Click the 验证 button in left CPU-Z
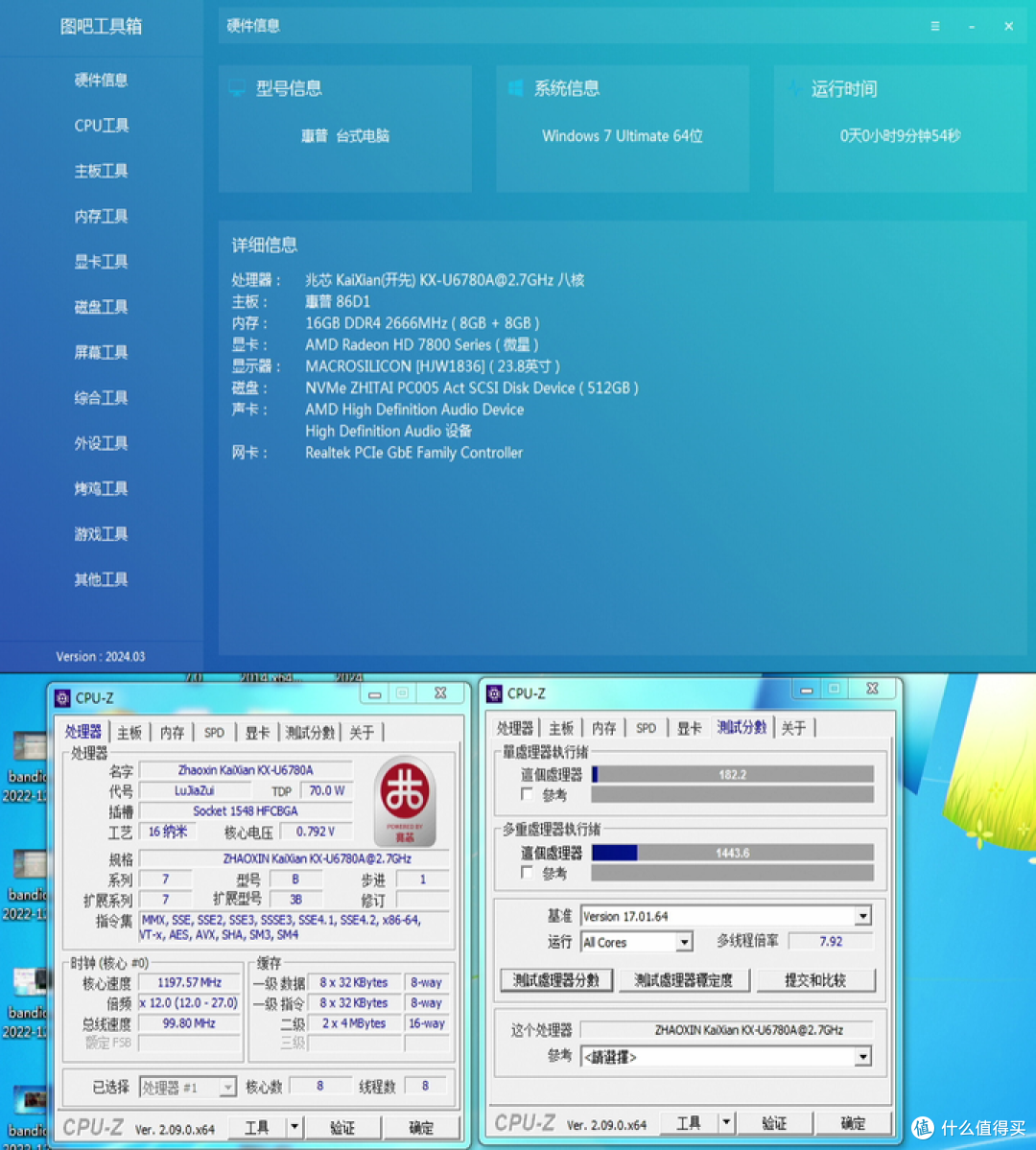1036x1150 pixels. 343,1127
